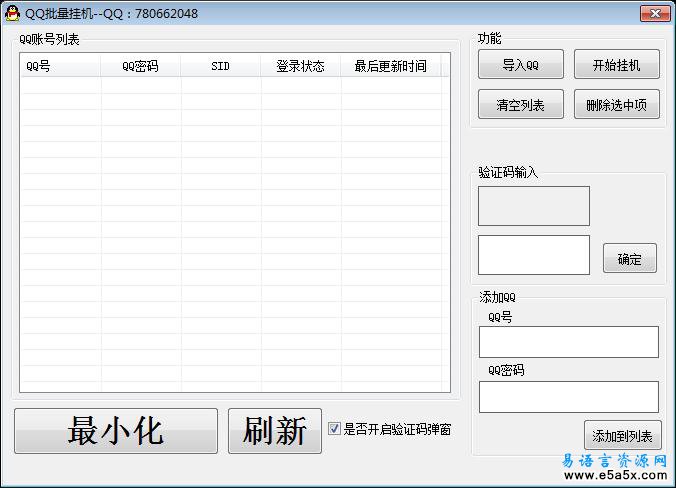This screenshot has height=488, width=676.
Task: Click the SID column header
Action: coord(221,66)
